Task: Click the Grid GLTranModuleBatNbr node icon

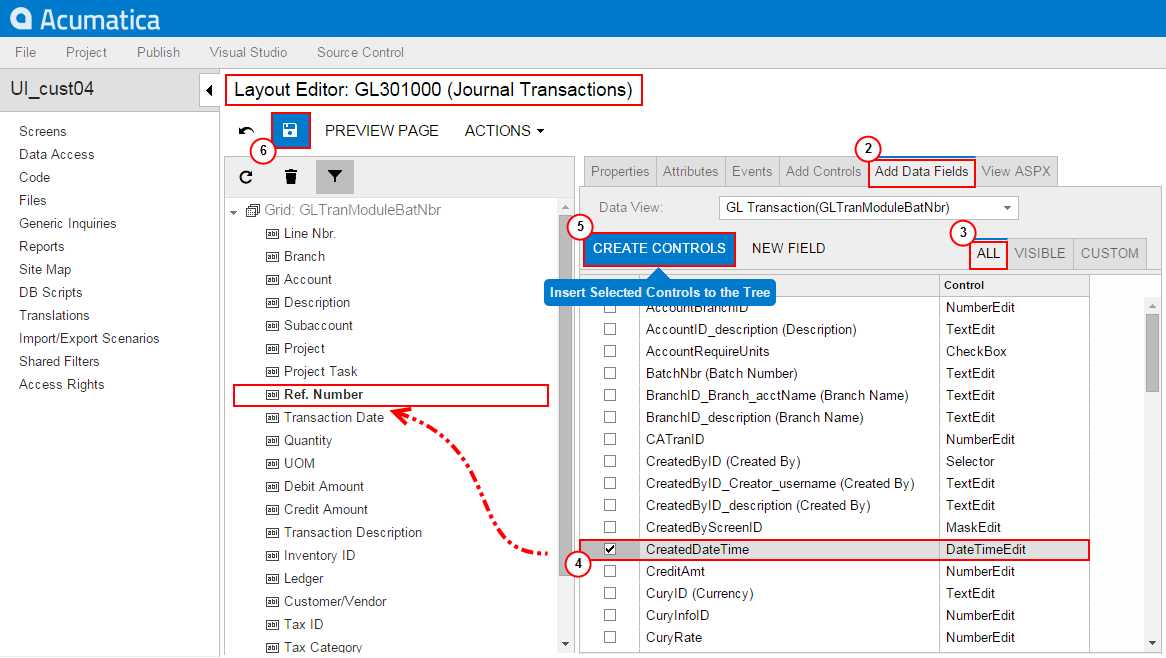Action: 252,211
